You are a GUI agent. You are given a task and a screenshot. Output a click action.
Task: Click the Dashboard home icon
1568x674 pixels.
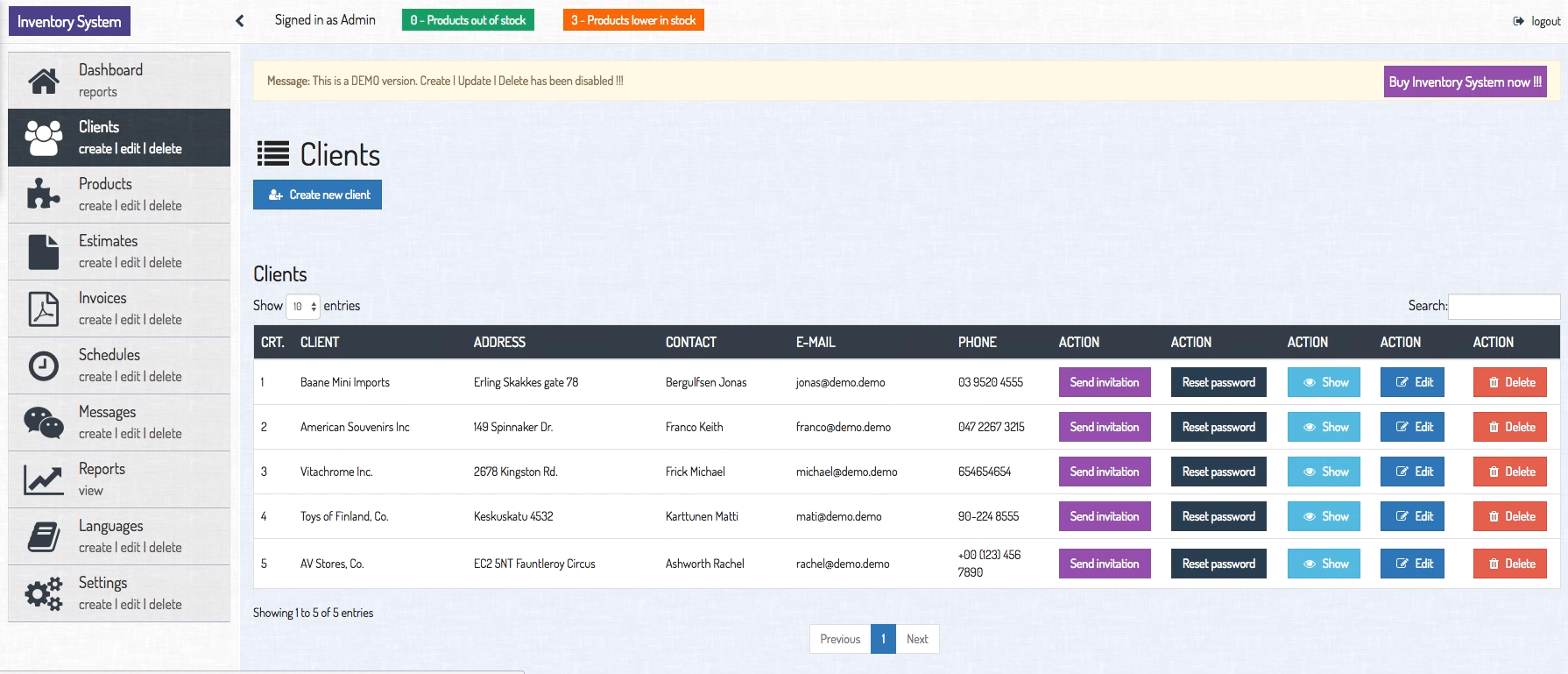tap(44, 81)
